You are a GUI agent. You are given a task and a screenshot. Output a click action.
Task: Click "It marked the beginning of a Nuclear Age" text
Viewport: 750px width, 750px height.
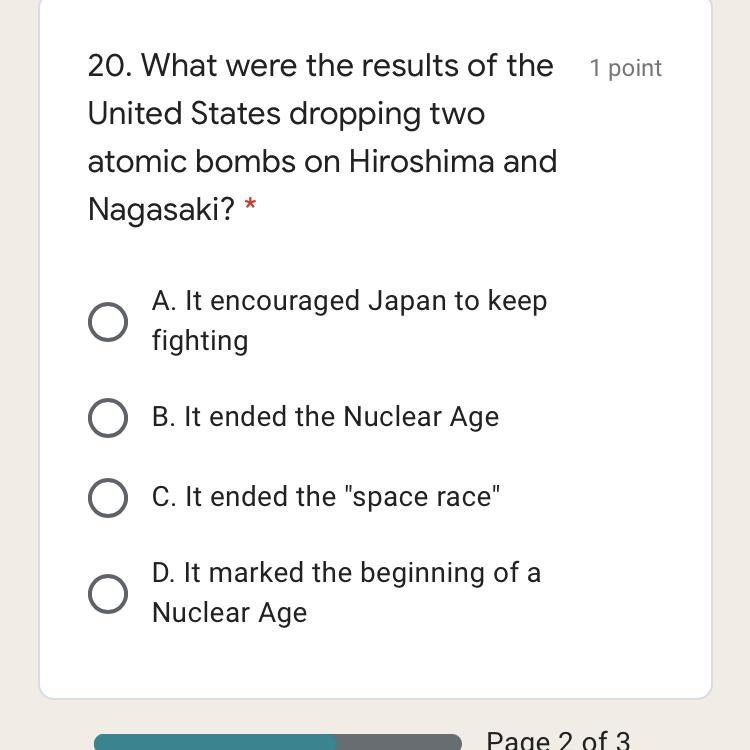(x=346, y=573)
